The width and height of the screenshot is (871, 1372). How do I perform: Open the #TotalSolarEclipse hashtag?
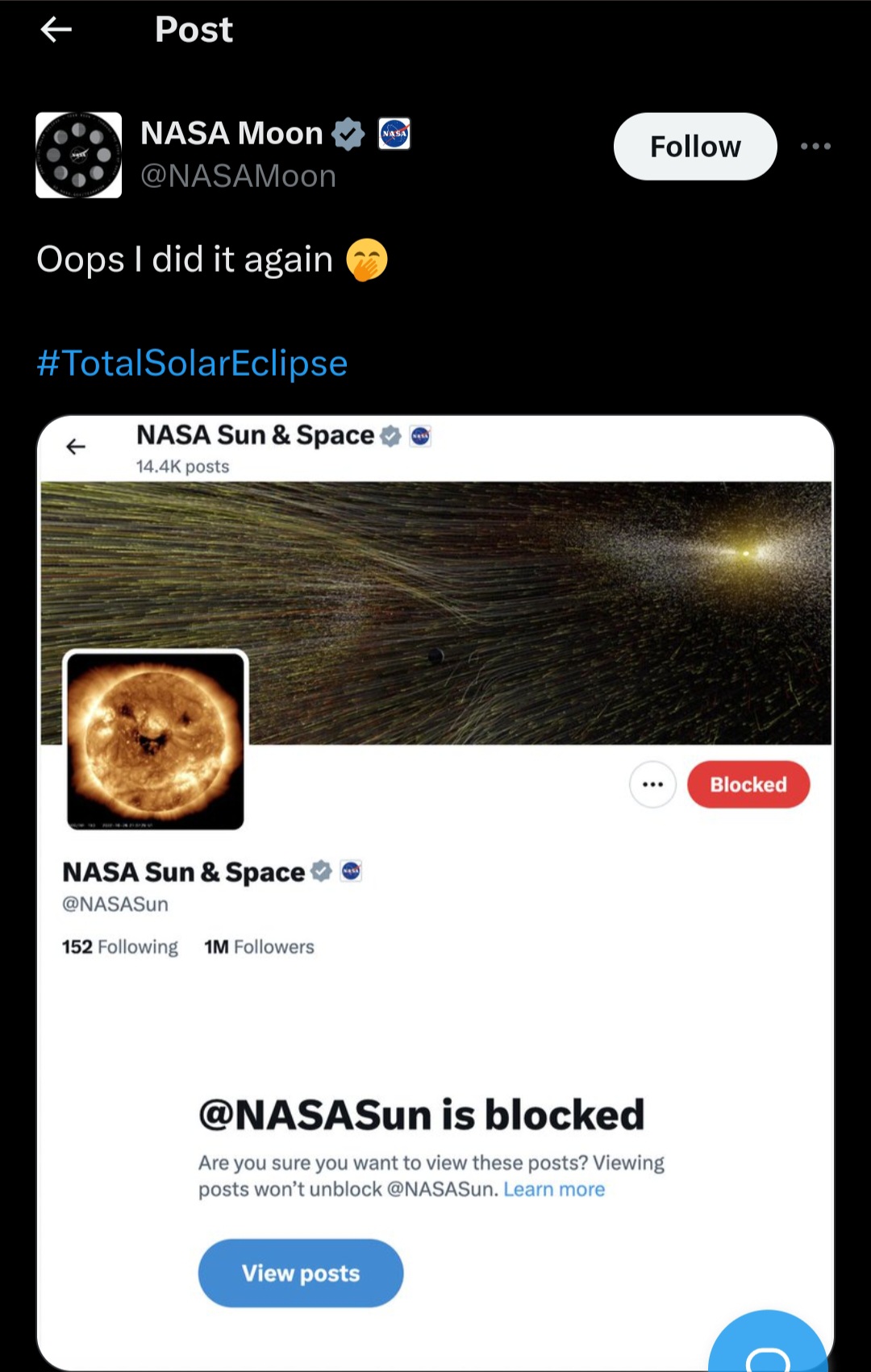point(193,364)
